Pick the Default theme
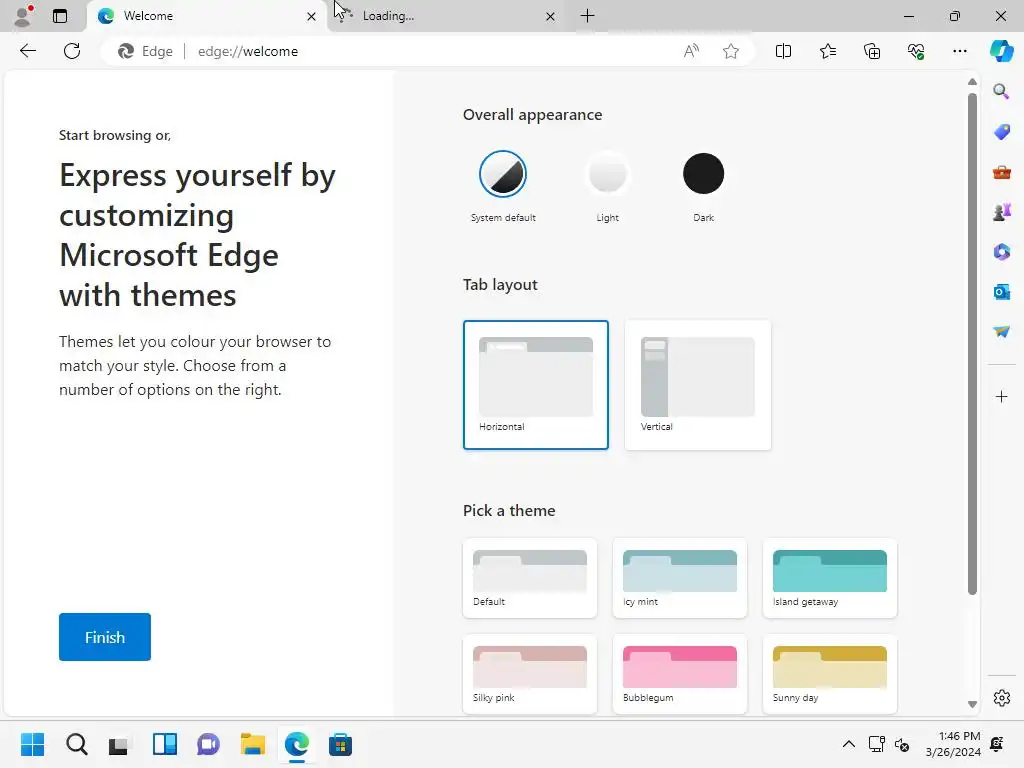The height and width of the screenshot is (768, 1024). pos(530,578)
